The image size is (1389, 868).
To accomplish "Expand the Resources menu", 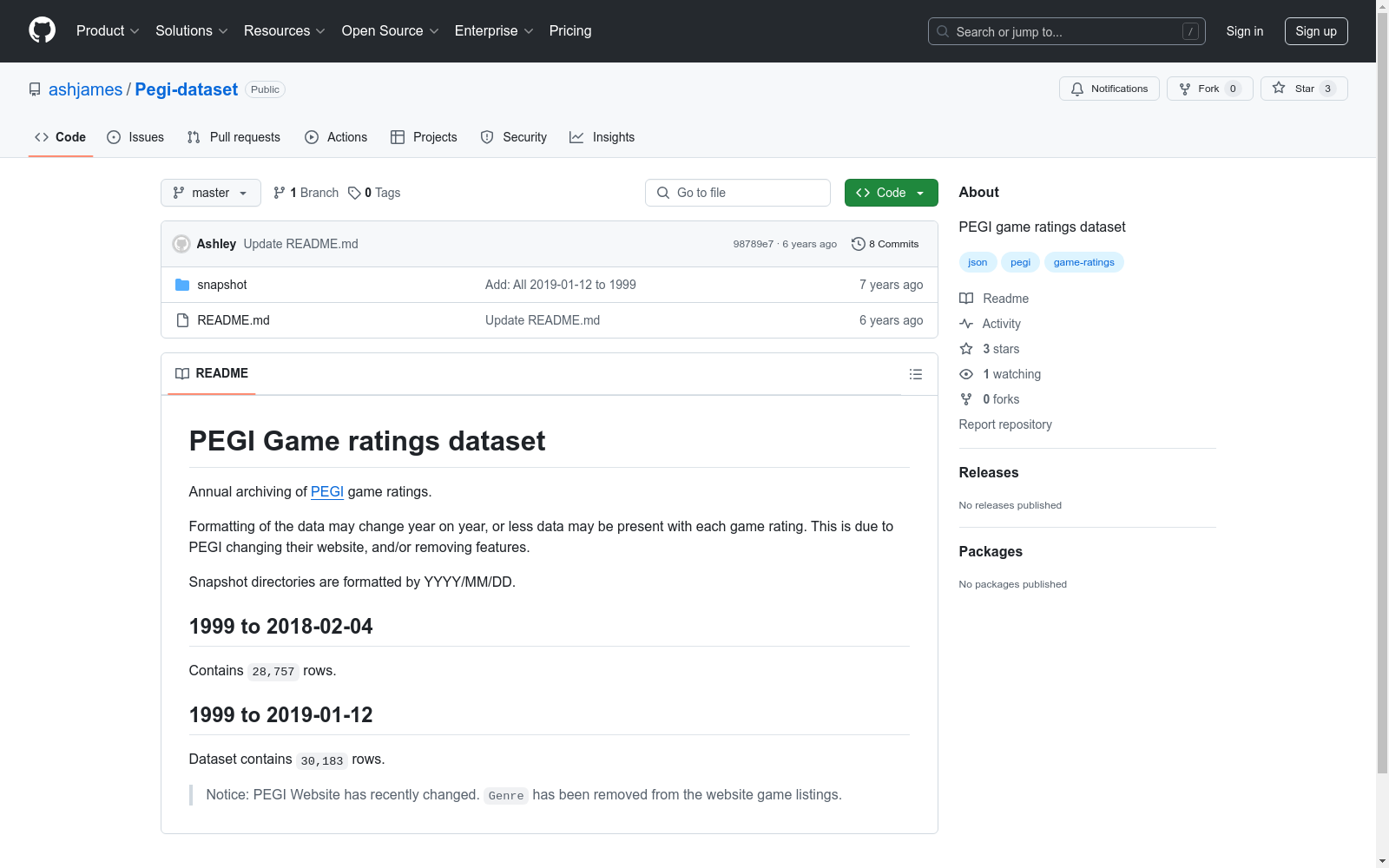I will (285, 31).
